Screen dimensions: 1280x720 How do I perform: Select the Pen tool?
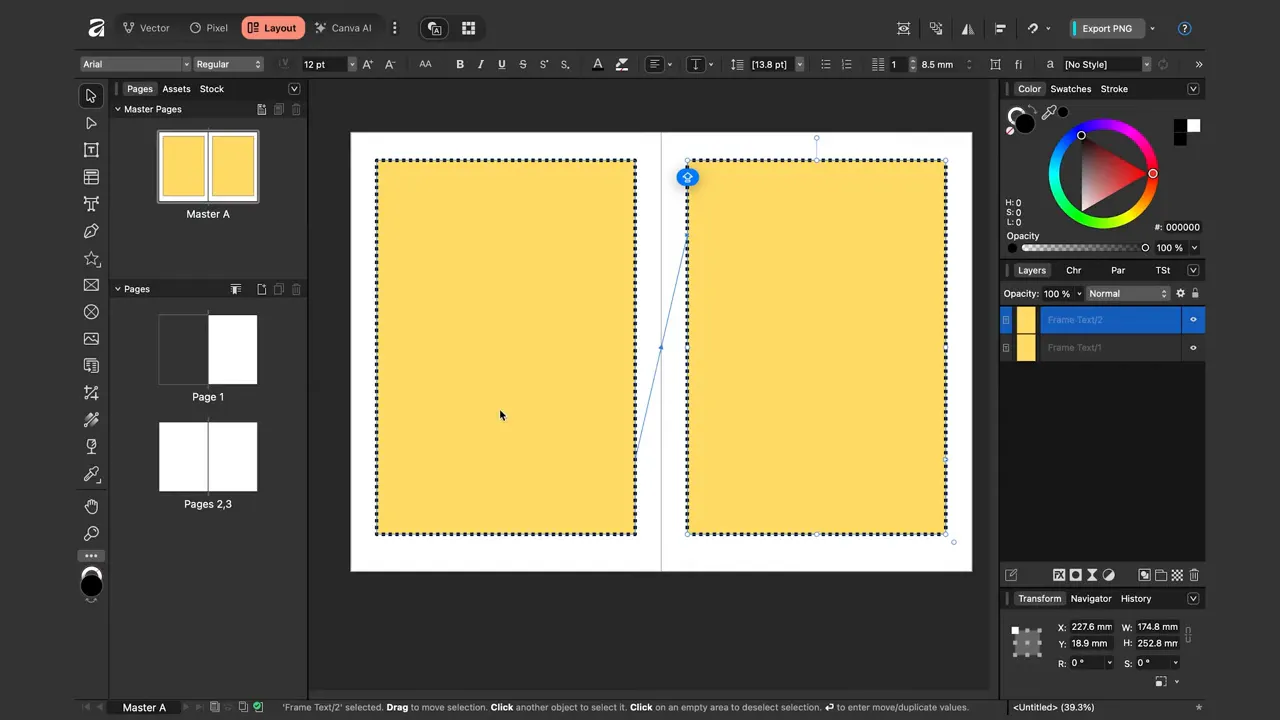click(x=91, y=231)
